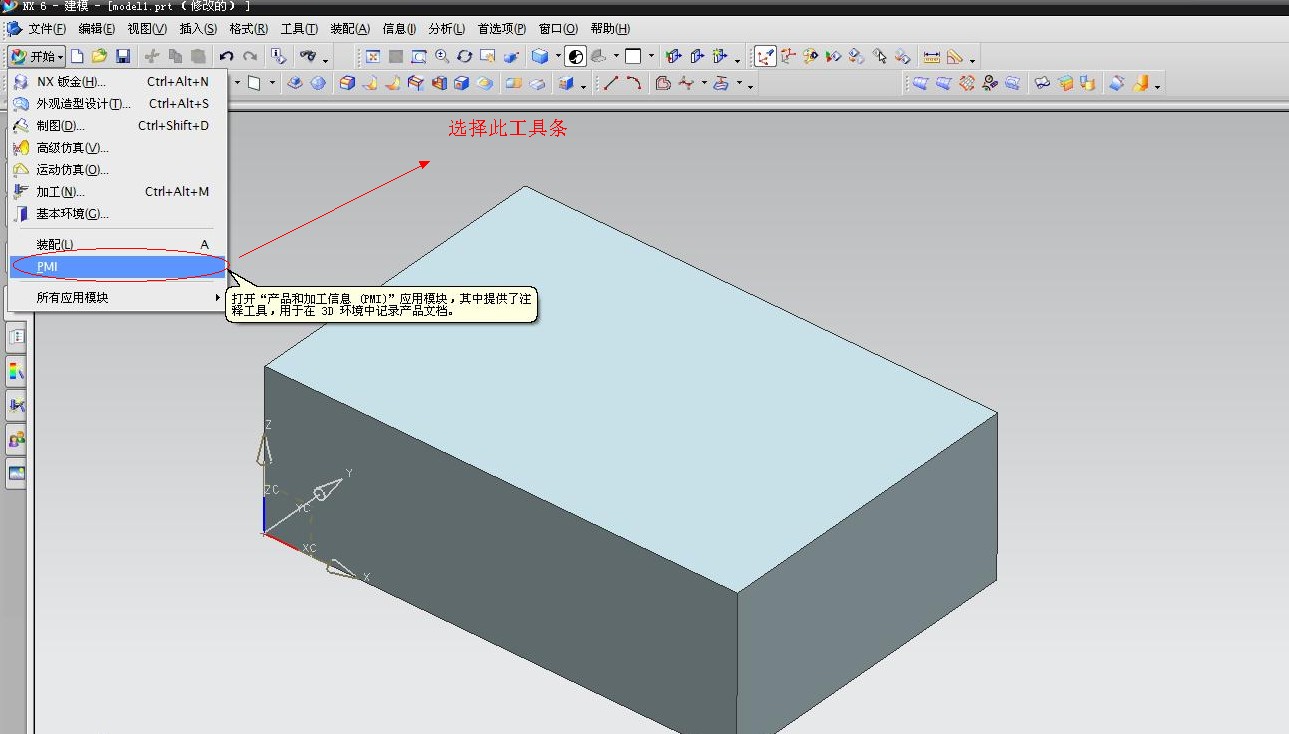Screen dimensions: 1289x734
Task: Select 外观造型设计(T) application entry
Action: pyautogui.click(x=118, y=104)
